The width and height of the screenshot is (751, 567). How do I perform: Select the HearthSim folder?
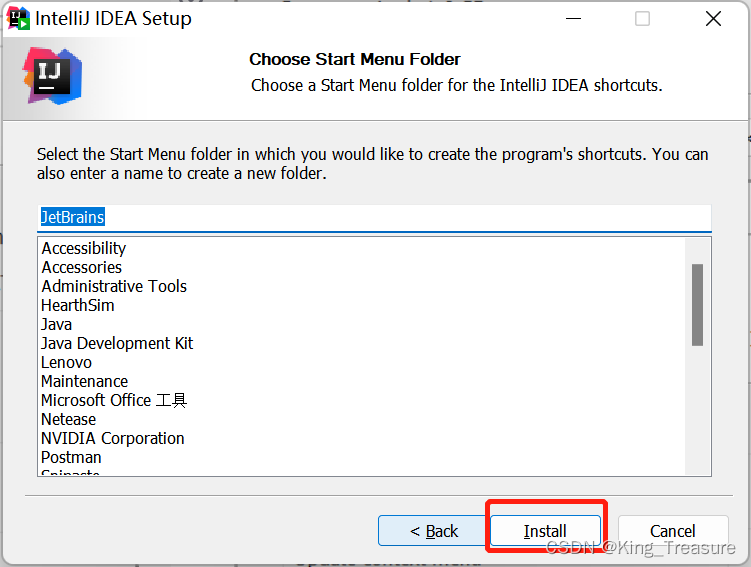click(78, 305)
